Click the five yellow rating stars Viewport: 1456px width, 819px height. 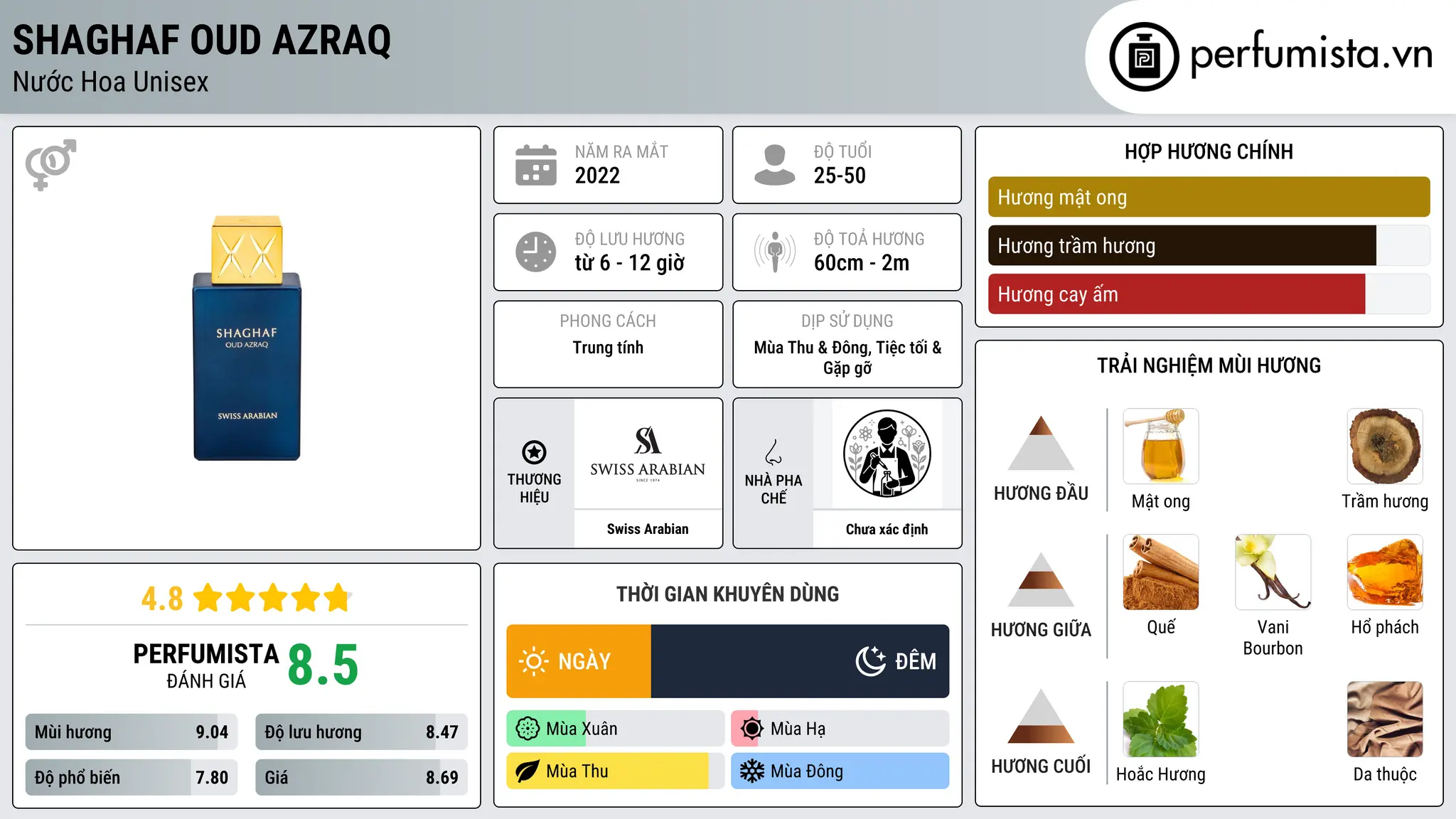(x=272, y=598)
